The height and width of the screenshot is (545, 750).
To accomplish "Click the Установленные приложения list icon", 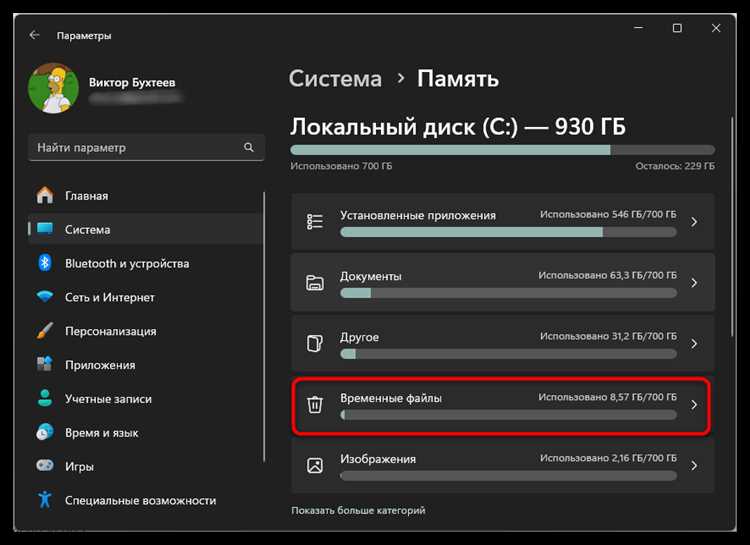I will (315, 222).
